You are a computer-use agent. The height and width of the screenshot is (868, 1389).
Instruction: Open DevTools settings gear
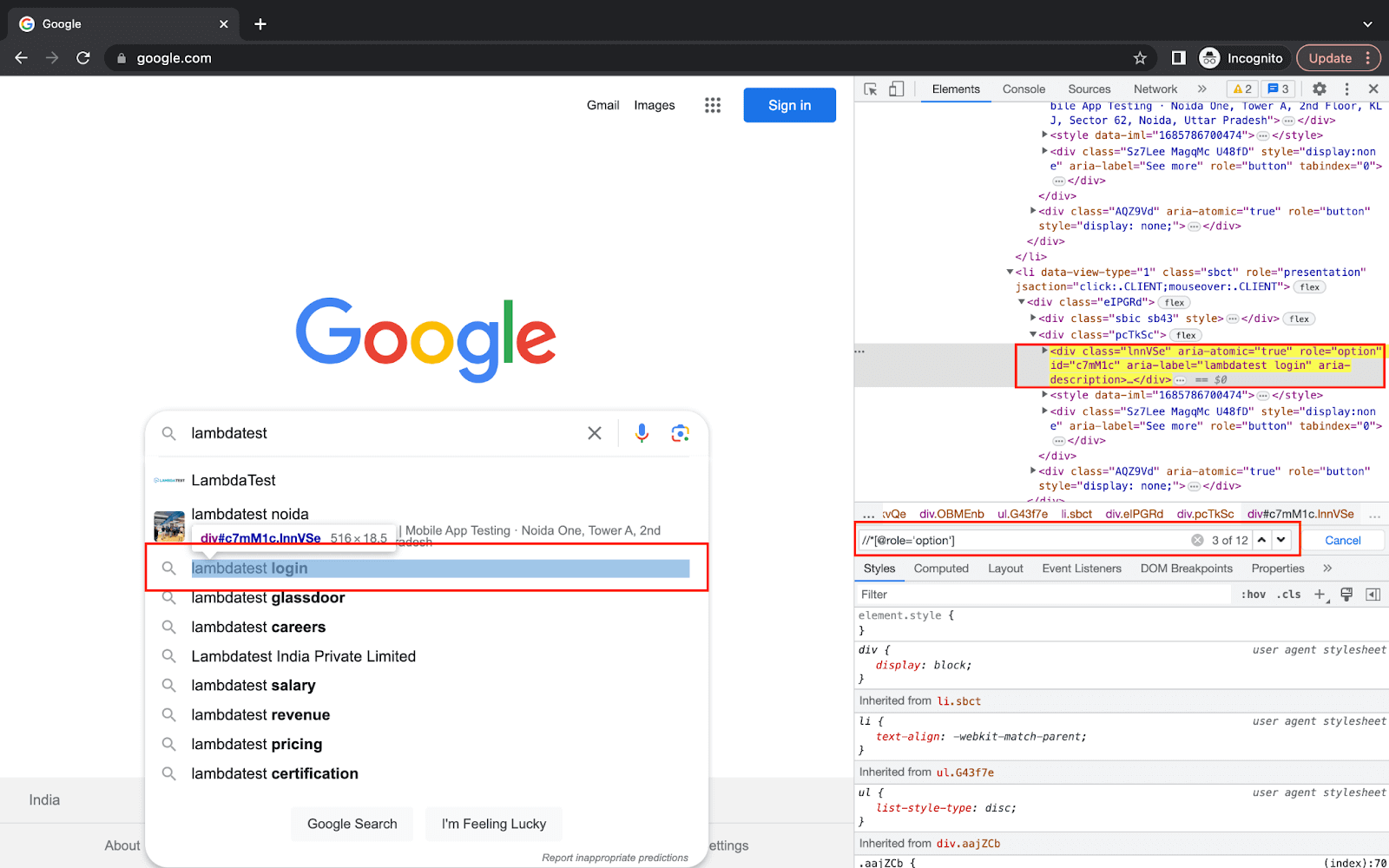pos(1320,89)
